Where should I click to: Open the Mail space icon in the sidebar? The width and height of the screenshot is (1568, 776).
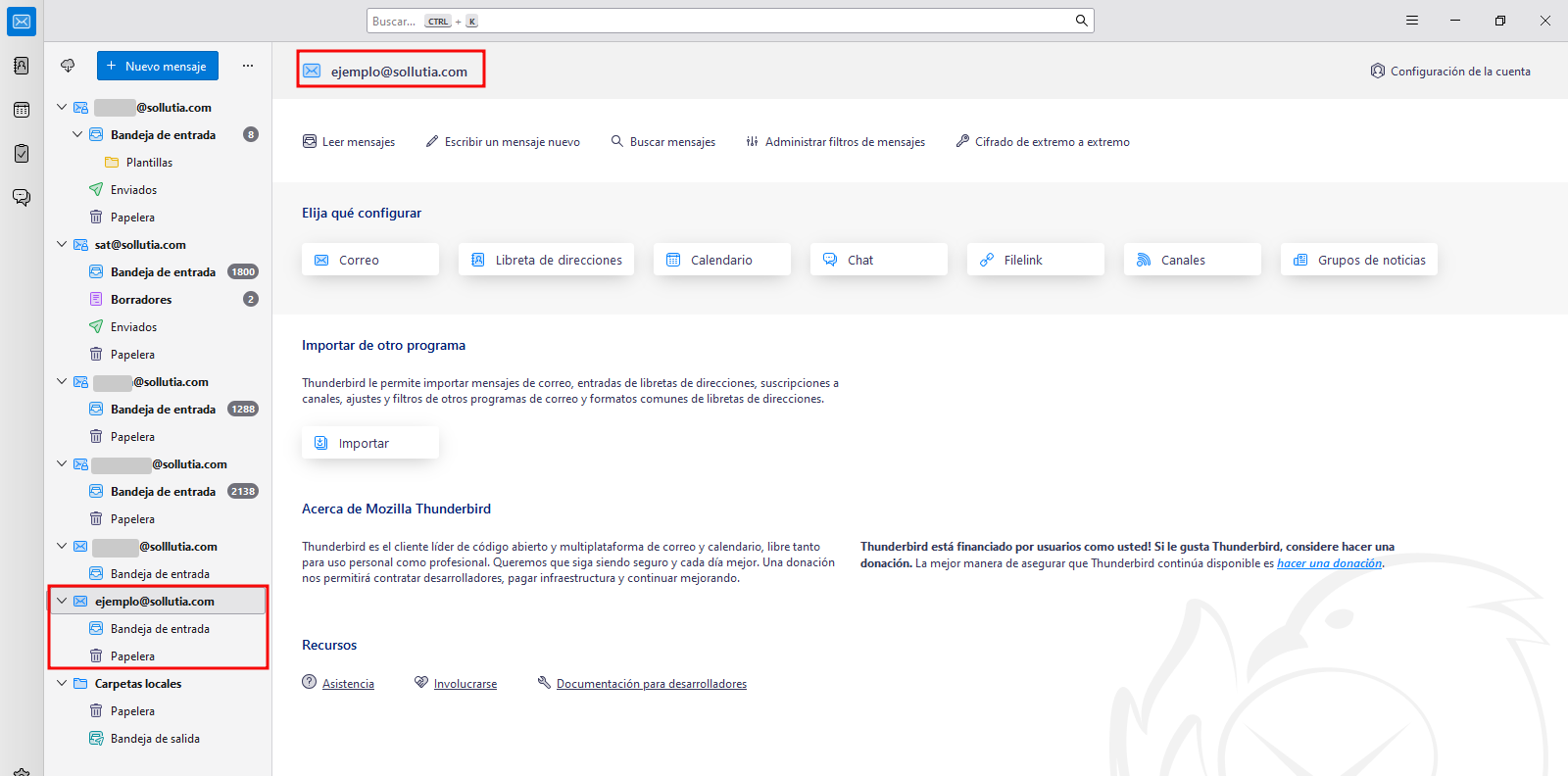point(22,22)
